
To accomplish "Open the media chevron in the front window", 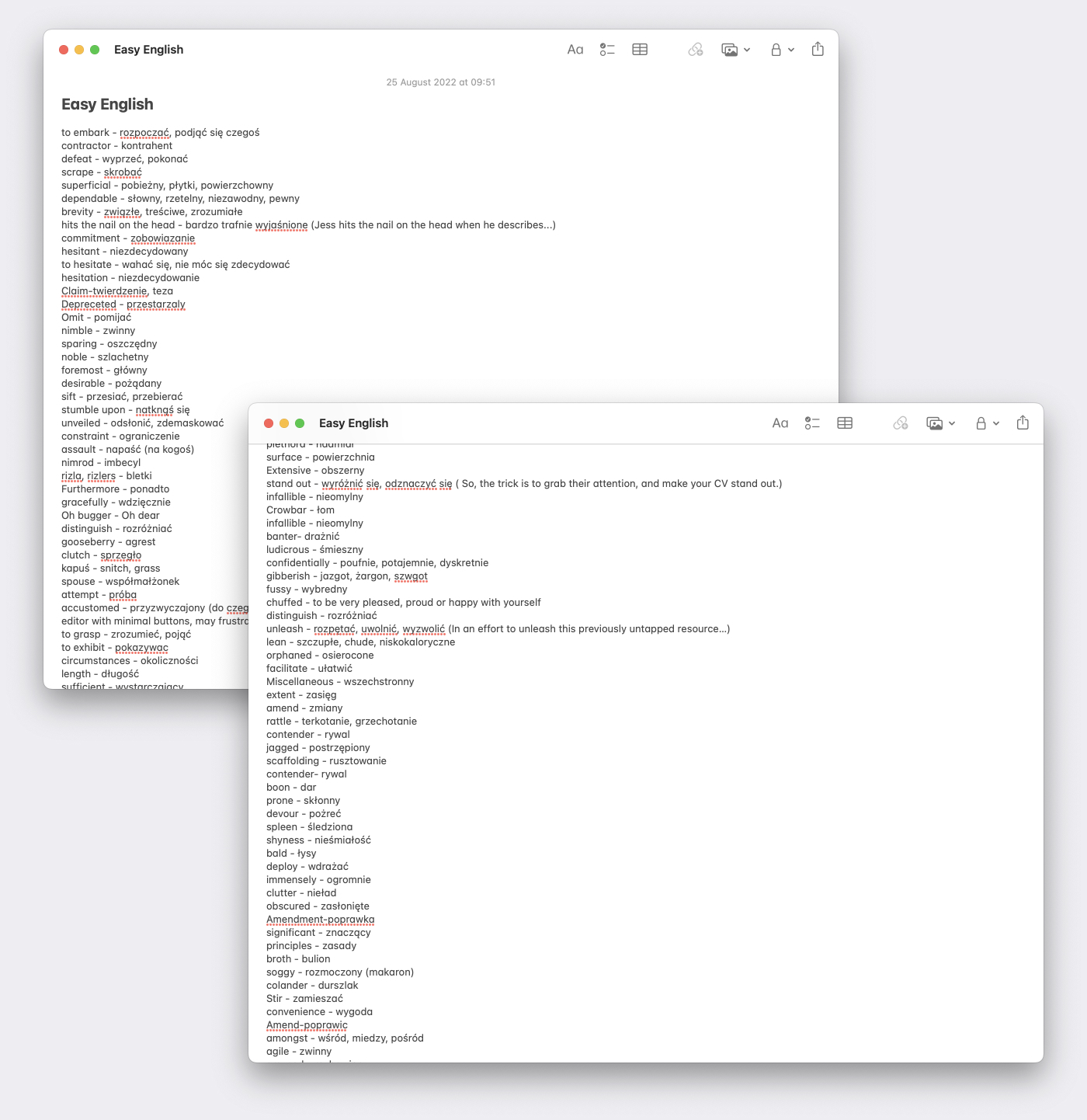I will click(x=952, y=423).
